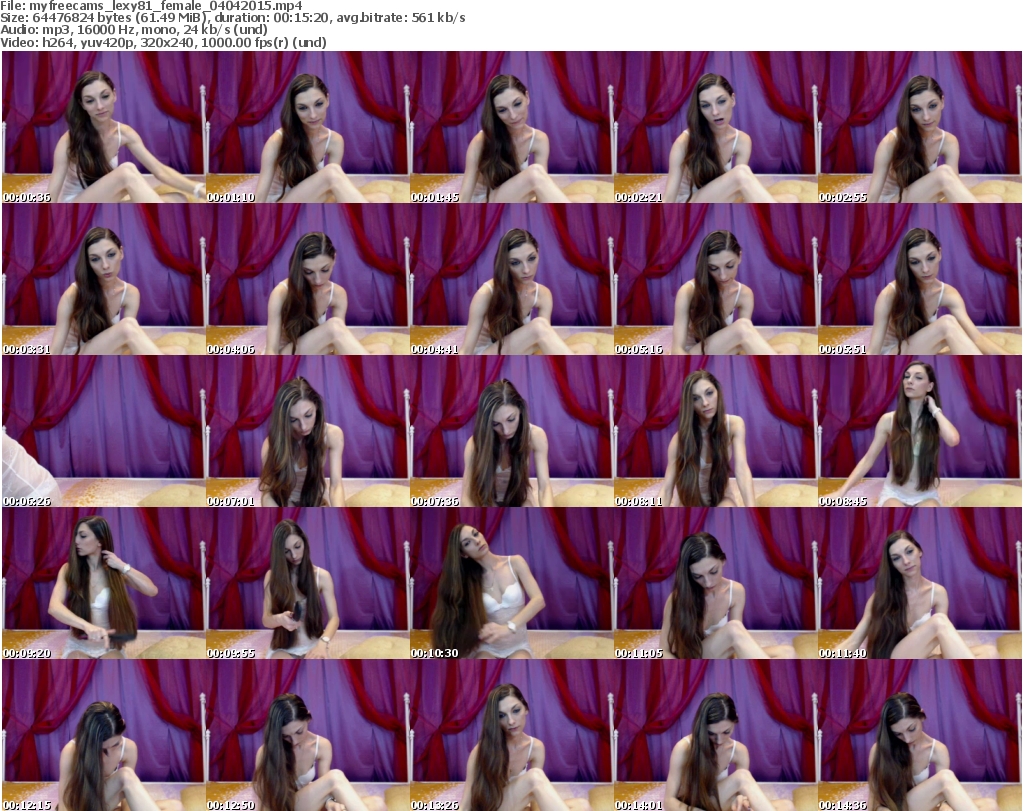Select the thumbnail stamped 00:04:41
The height and width of the screenshot is (811, 1024).
coord(511,279)
